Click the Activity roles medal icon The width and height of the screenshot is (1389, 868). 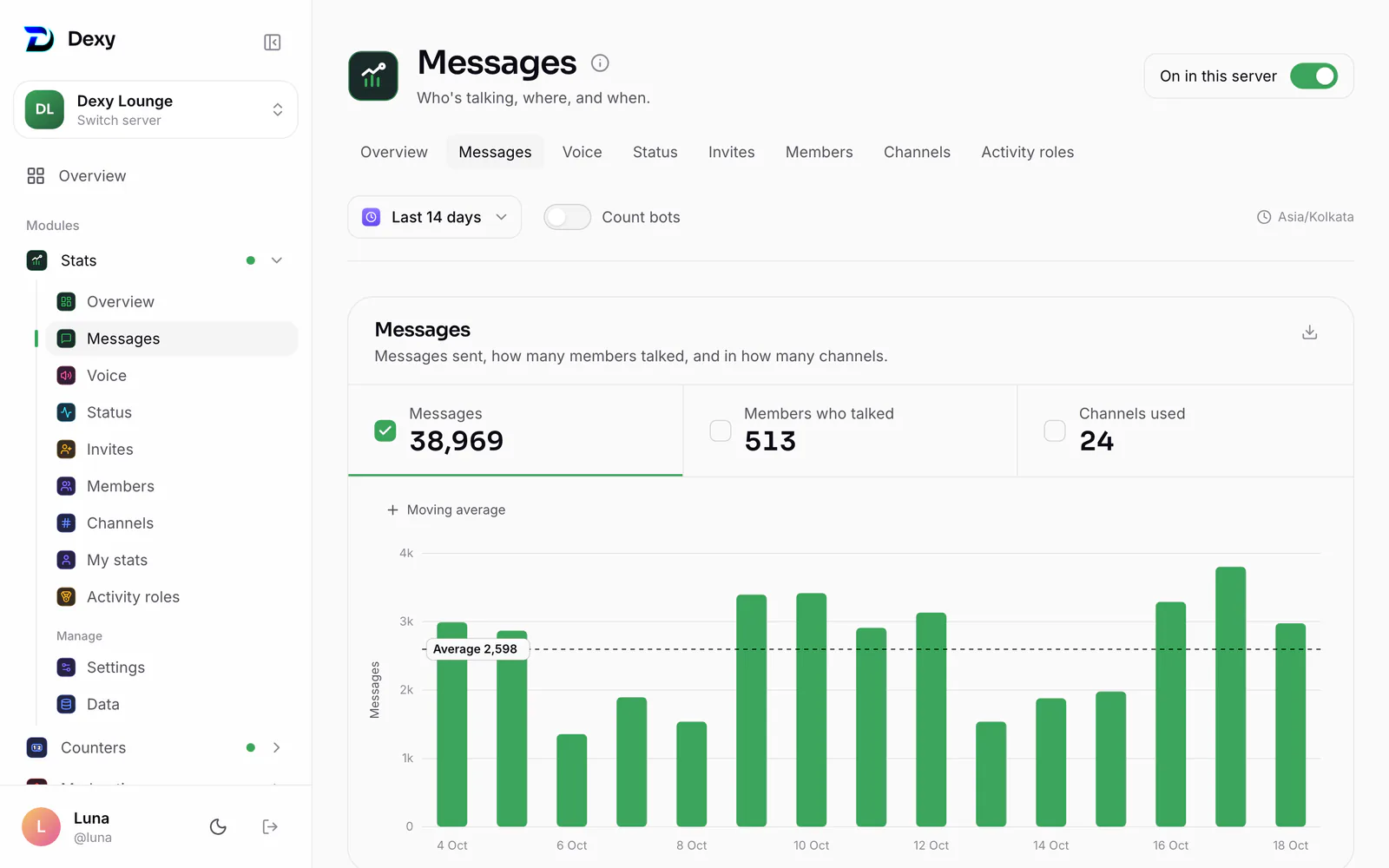pyautogui.click(x=66, y=597)
